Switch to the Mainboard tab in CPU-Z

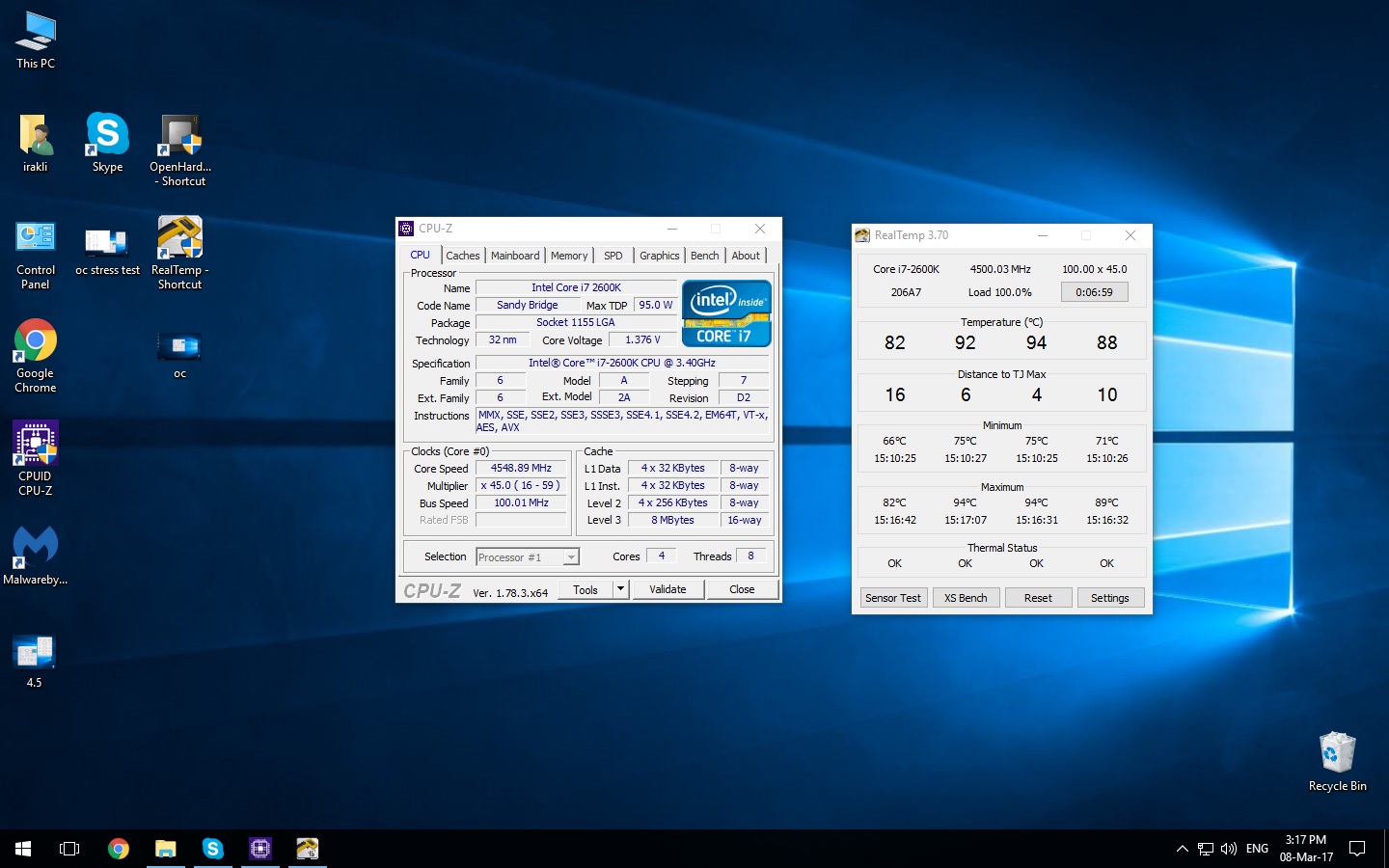point(515,256)
